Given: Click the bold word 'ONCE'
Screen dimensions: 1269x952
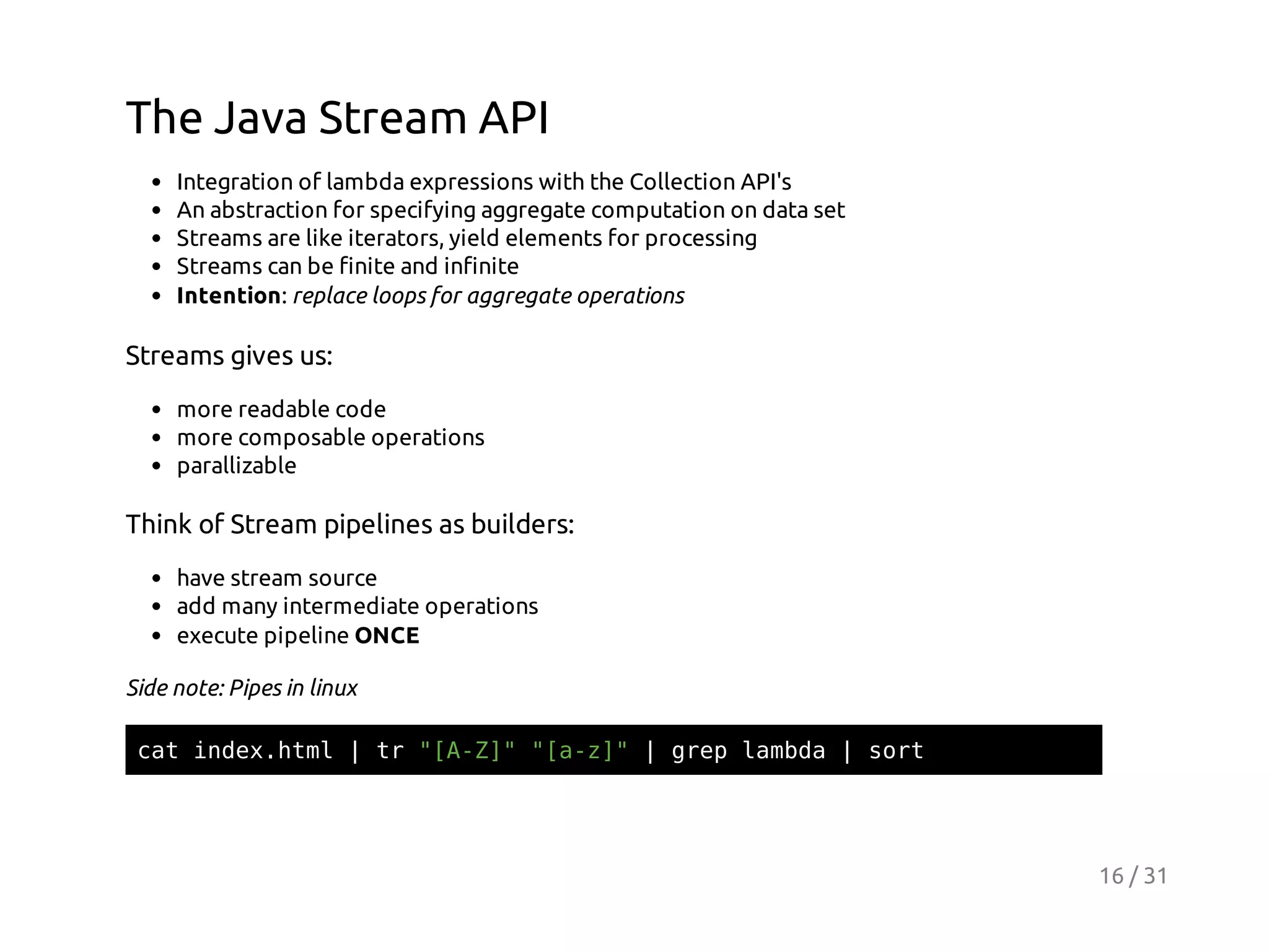Looking at the screenshot, I should (x=387, y=635).
